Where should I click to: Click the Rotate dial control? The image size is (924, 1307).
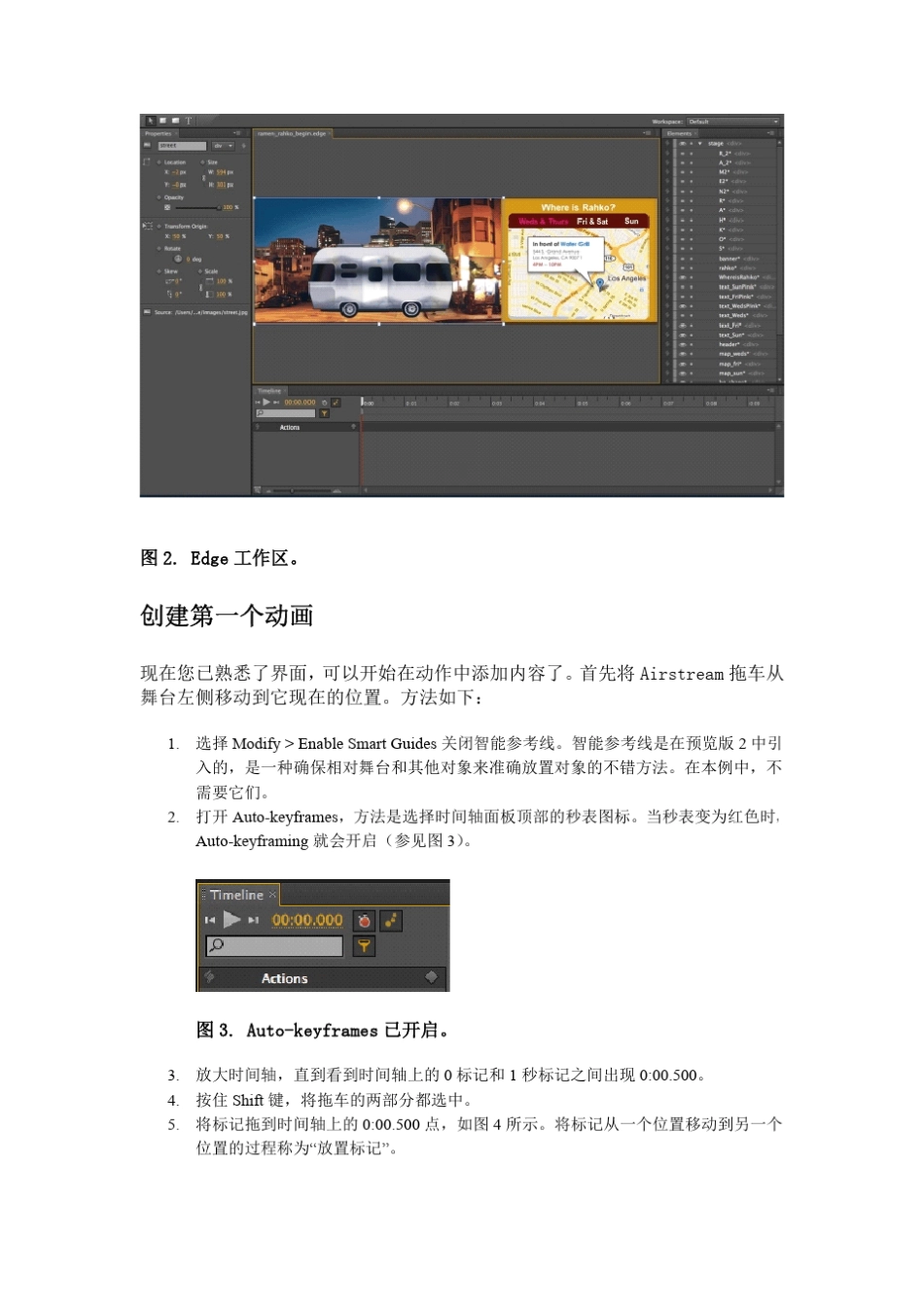point(178,259)
